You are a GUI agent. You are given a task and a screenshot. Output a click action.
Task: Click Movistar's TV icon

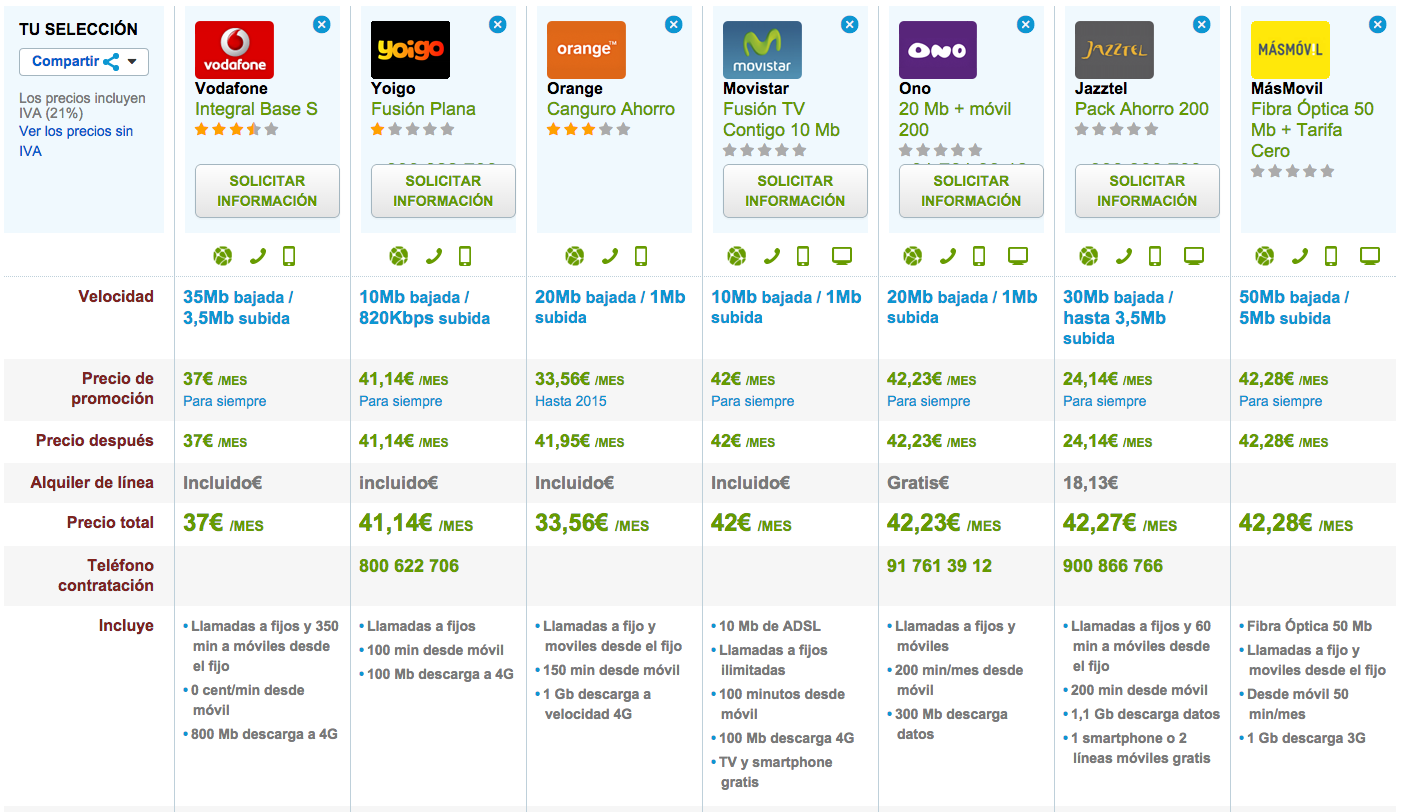tap(842, 256)
